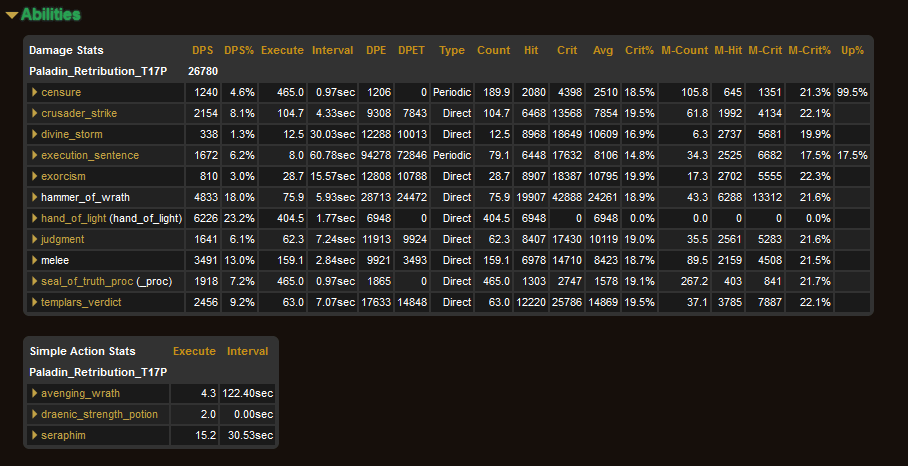Click the Crit% column header

pos(639,50)
